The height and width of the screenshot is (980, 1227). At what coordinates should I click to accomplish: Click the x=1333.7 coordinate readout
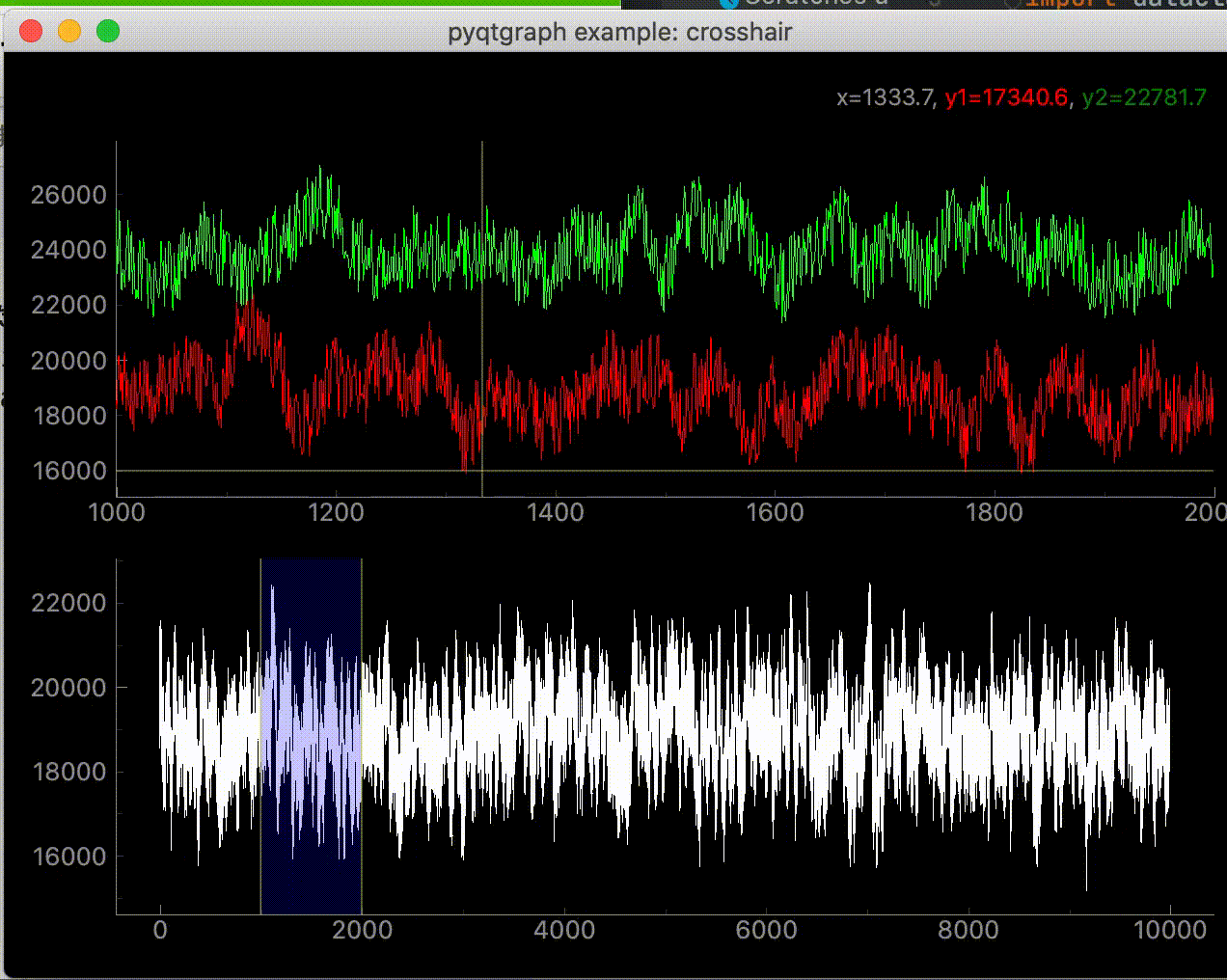click(x=886, y=97)
